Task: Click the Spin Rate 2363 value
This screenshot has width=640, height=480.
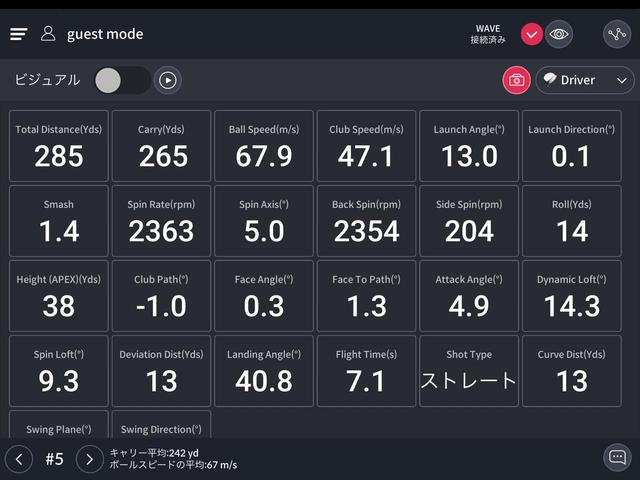Action: 161,231
